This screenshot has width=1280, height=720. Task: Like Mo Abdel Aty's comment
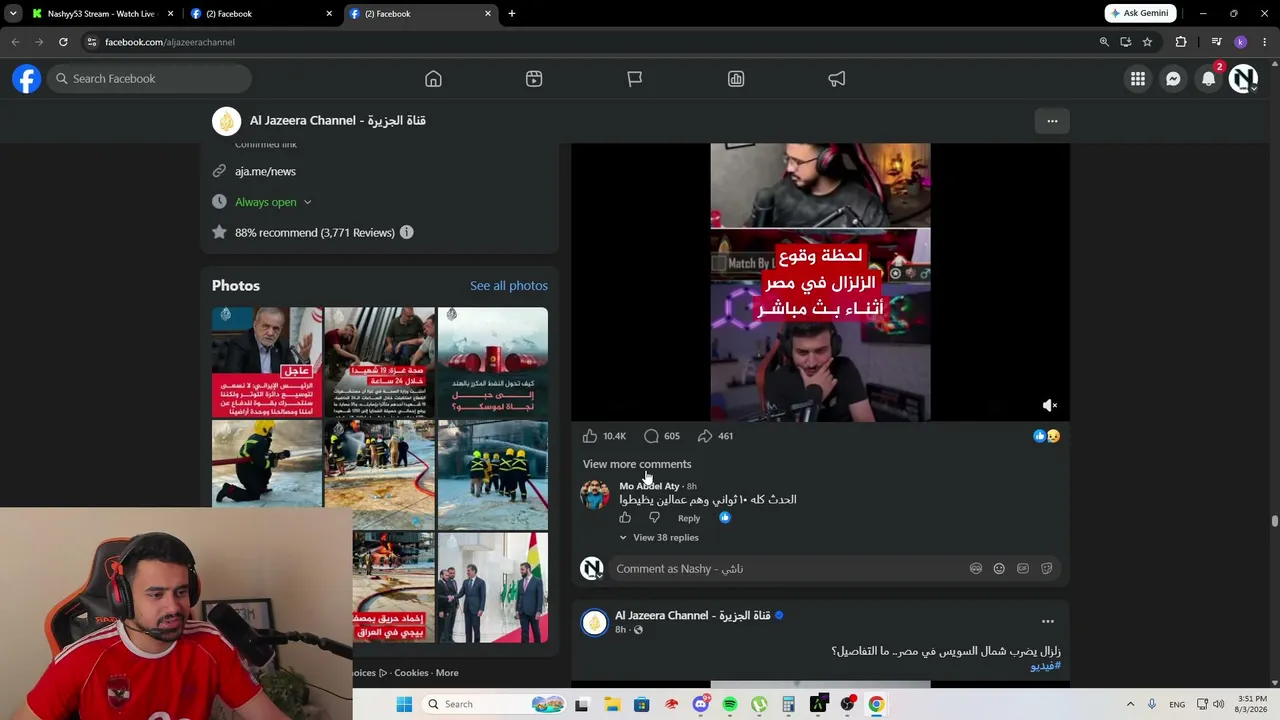625,518
